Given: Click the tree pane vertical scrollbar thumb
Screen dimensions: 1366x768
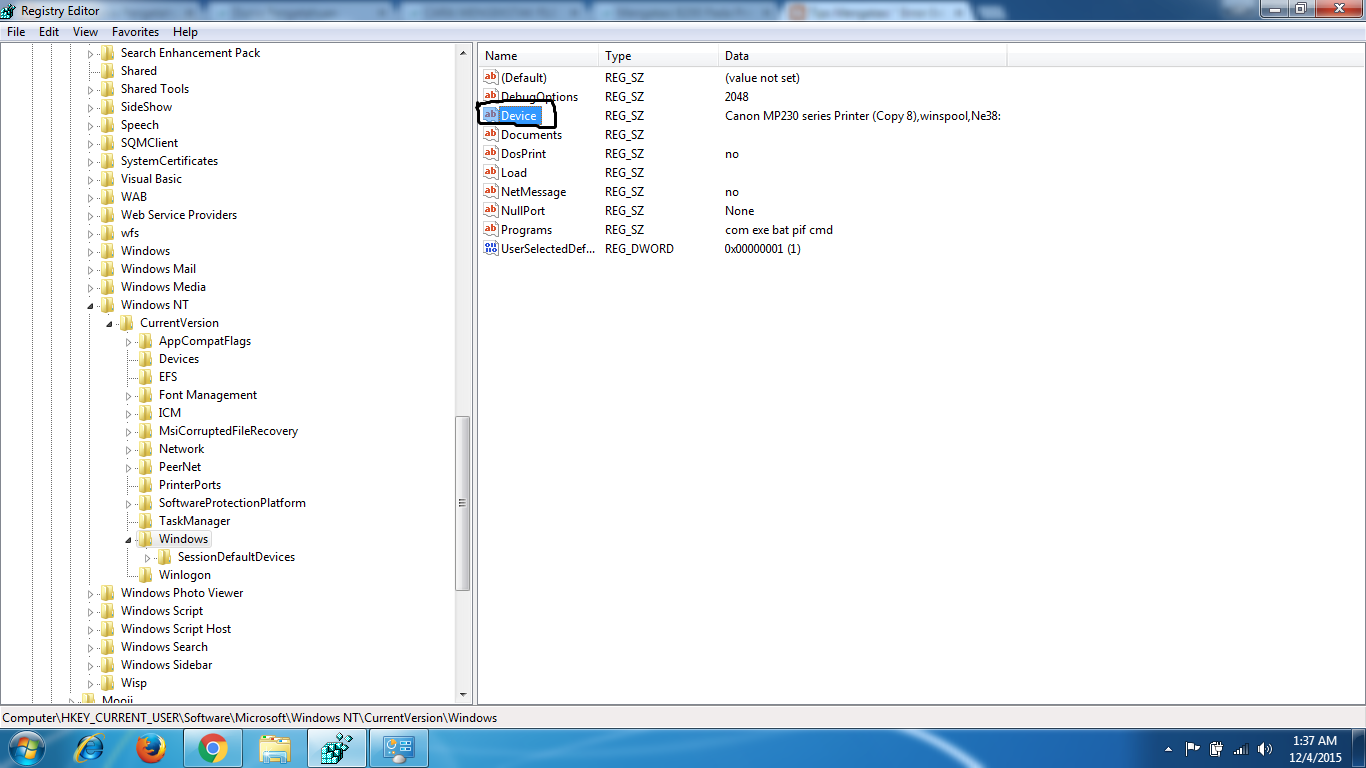Looking at the screenshot, I should (x=463, y=503).
